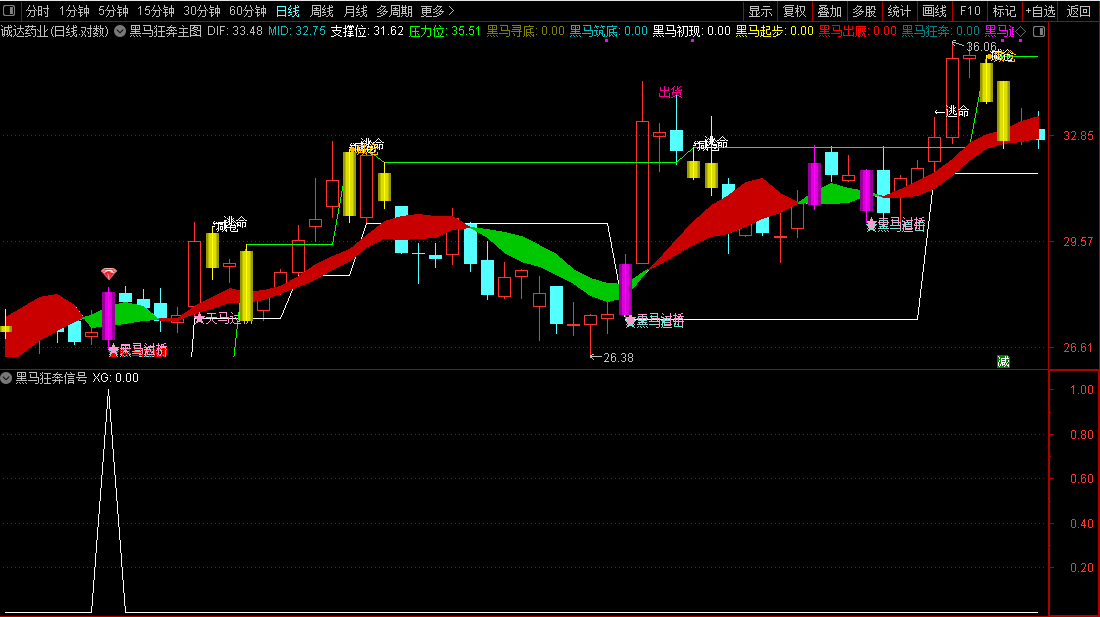Click the DIF: 33.48 value
Screen dimensions: 1100x617
click(x=235, y=32)
